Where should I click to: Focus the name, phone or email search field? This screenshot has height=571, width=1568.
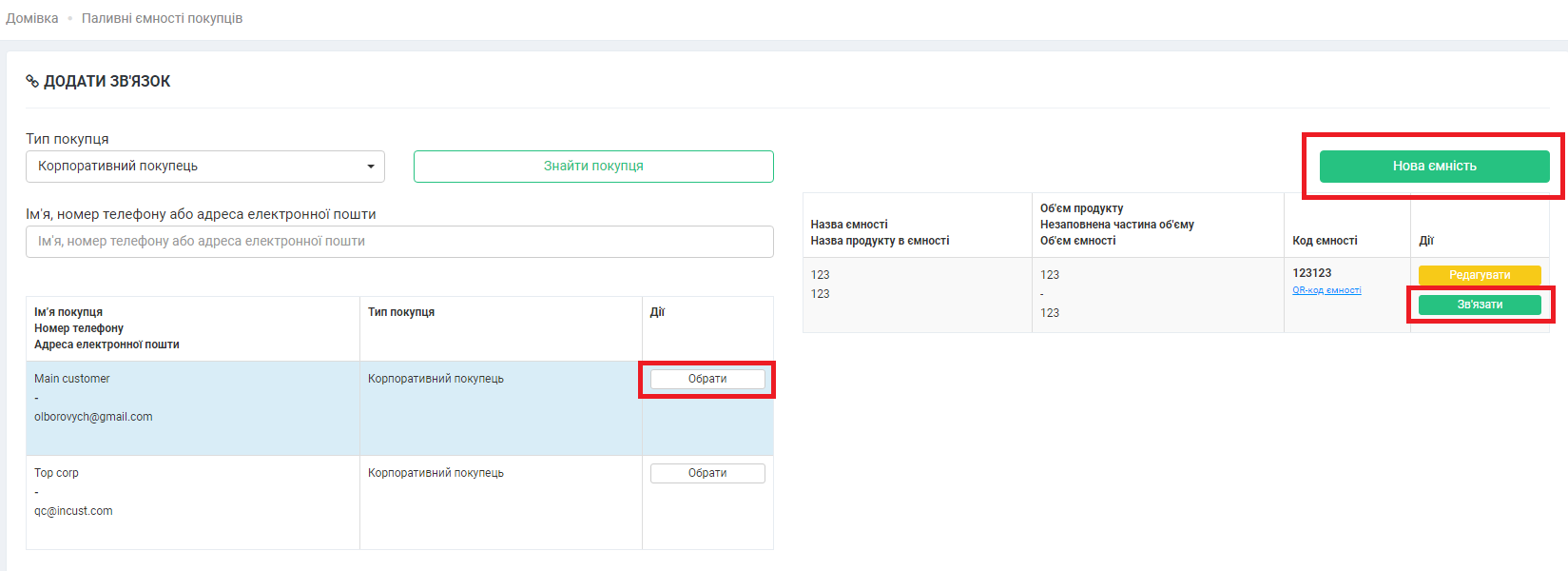click(399, 242)
